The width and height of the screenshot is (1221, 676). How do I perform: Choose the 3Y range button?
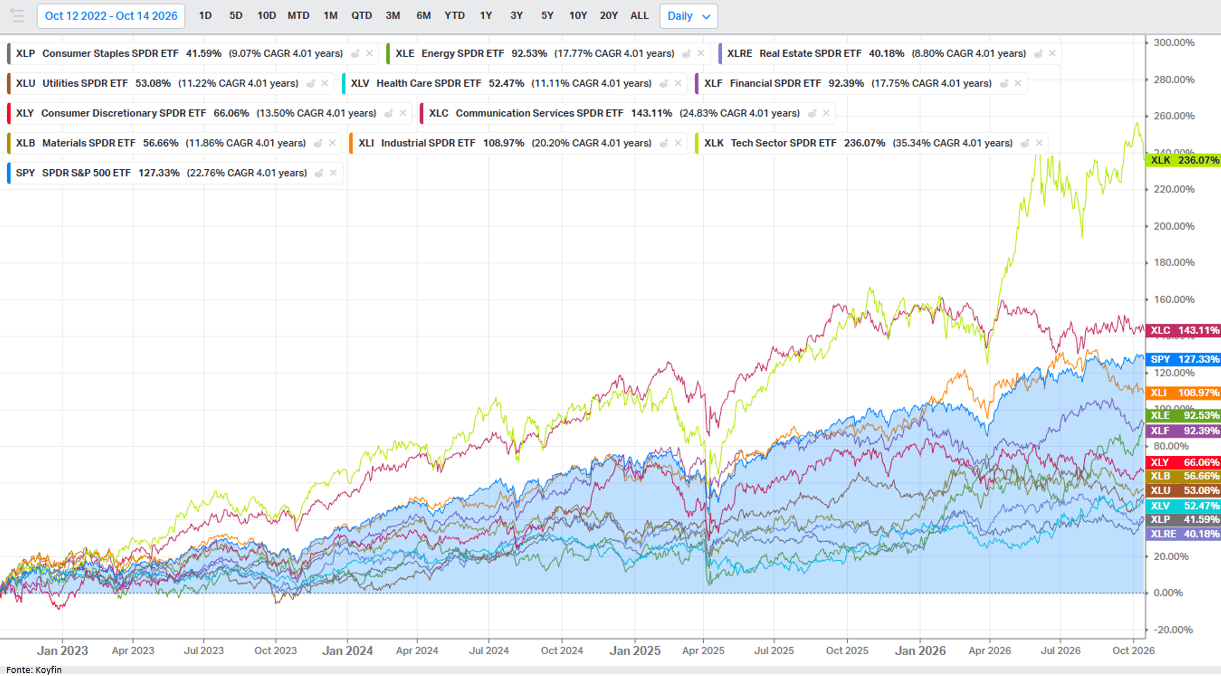click(516, 16)
